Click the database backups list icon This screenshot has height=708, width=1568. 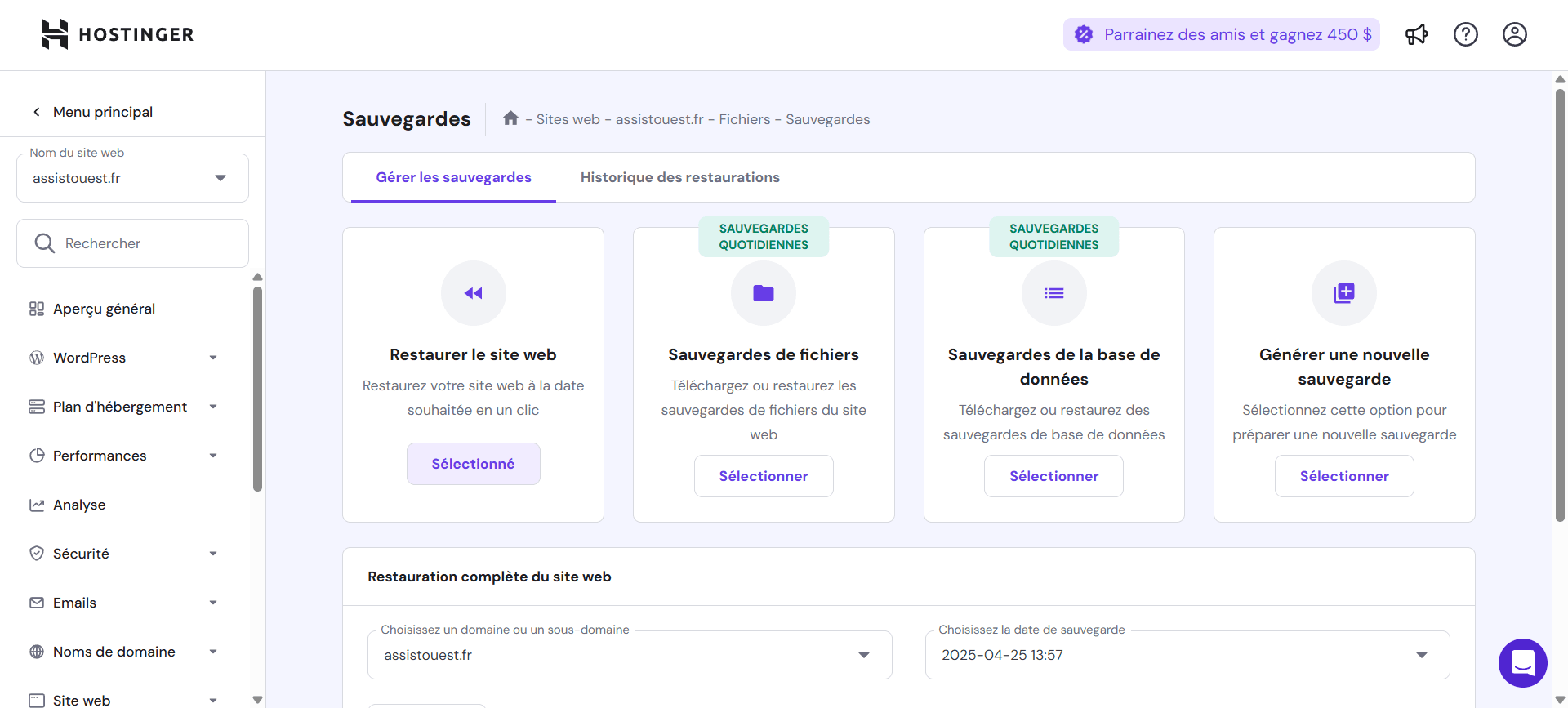coord(1053,293)
